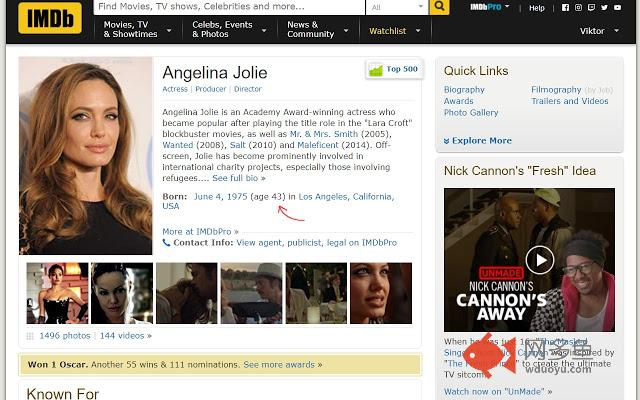
Task: Play the Cannon's Away video
Action: (540, 260)
